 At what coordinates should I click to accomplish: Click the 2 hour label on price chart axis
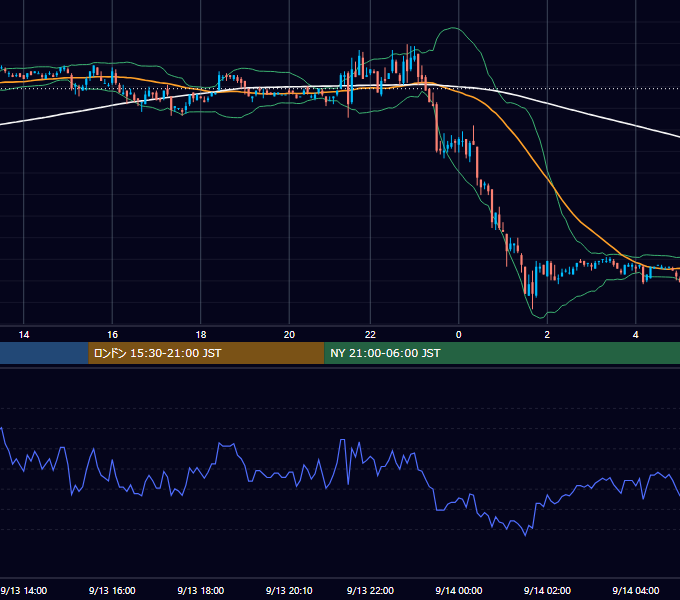point(547,335)
